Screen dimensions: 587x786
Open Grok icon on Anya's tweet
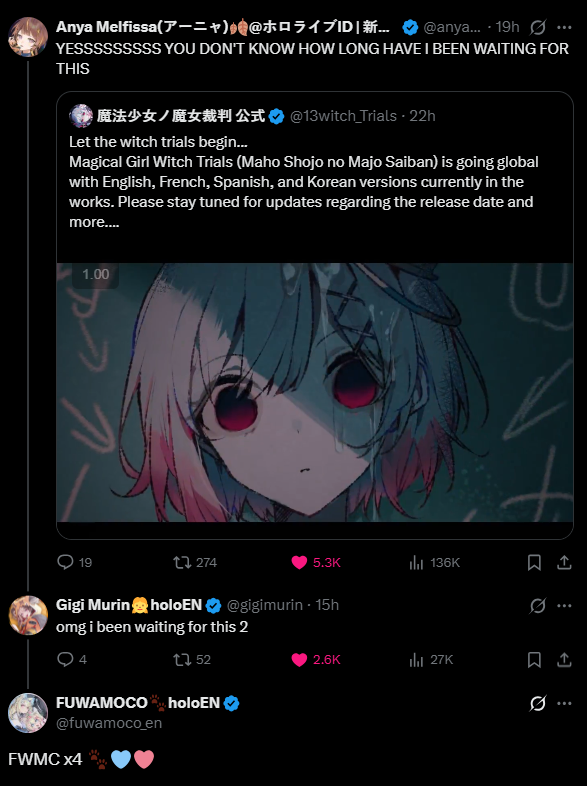tap(538, 27)
